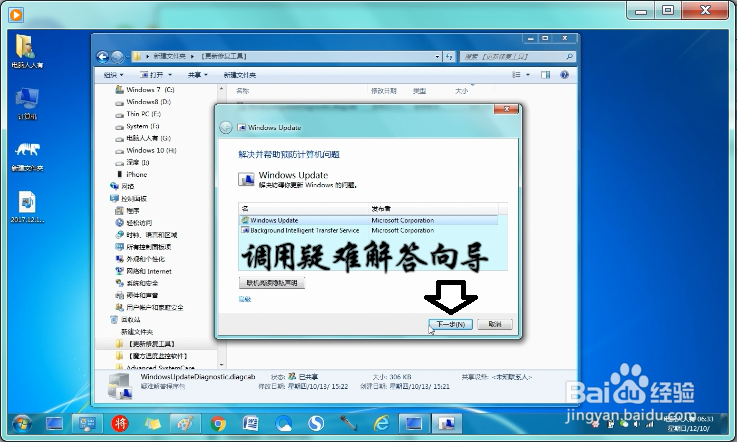Go back using the wizard's round back arrow
This screenshot has height=442, width=737.
coord(226,127)
